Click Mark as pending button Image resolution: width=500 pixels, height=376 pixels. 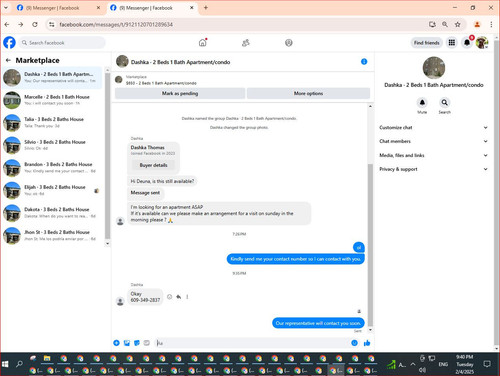[x=180, y=93]
